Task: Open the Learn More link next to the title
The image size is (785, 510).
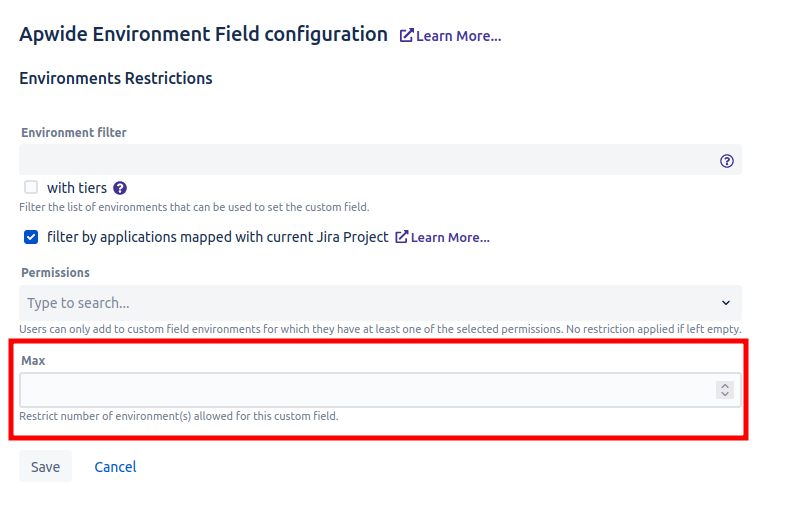Action: point(458,36)
